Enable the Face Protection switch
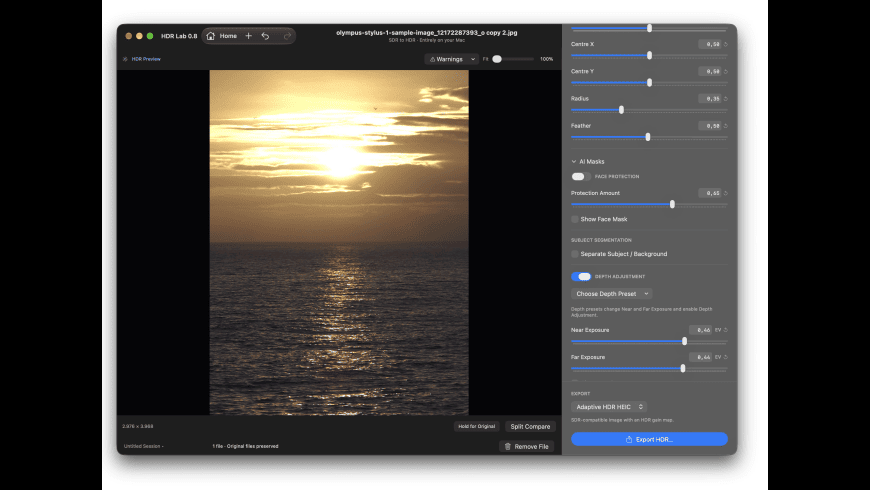 [x=580, y=176]
